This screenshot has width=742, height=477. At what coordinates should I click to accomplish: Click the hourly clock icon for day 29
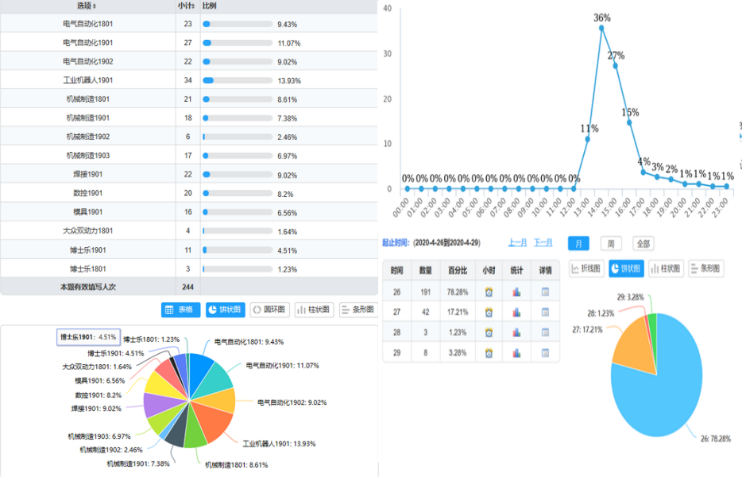(489, 351)
